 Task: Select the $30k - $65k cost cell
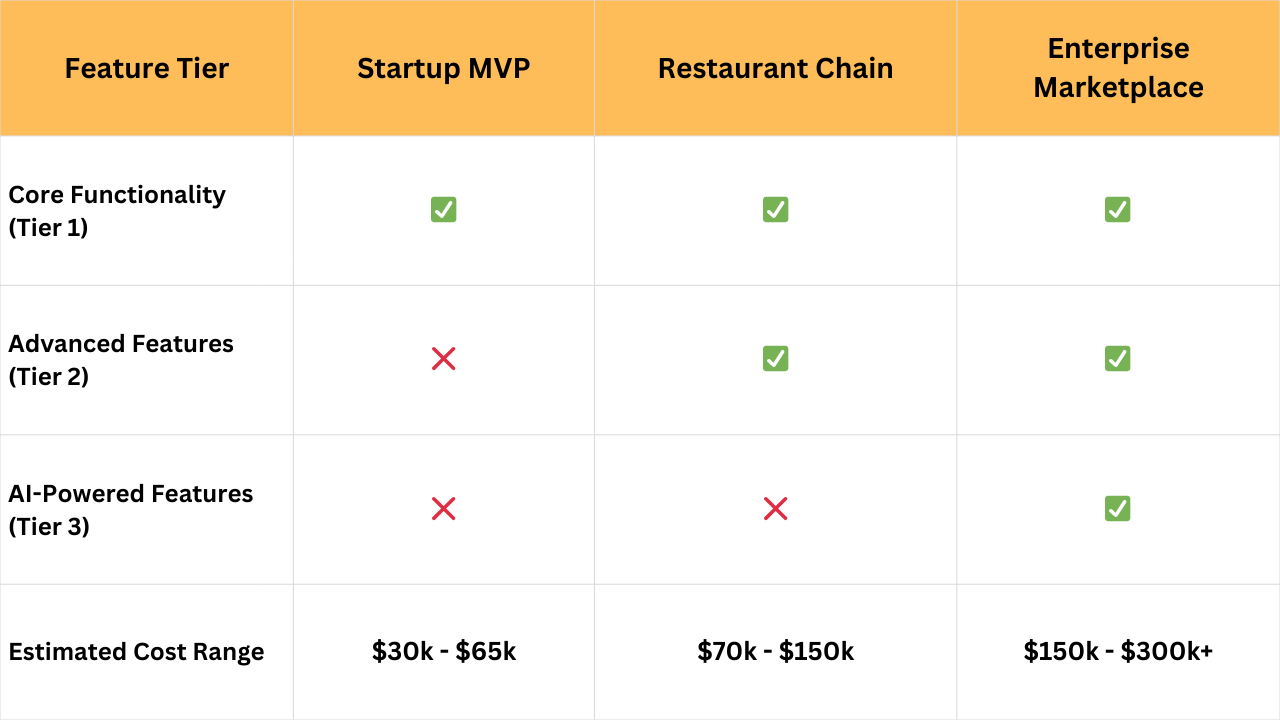(x=444, y=652)
